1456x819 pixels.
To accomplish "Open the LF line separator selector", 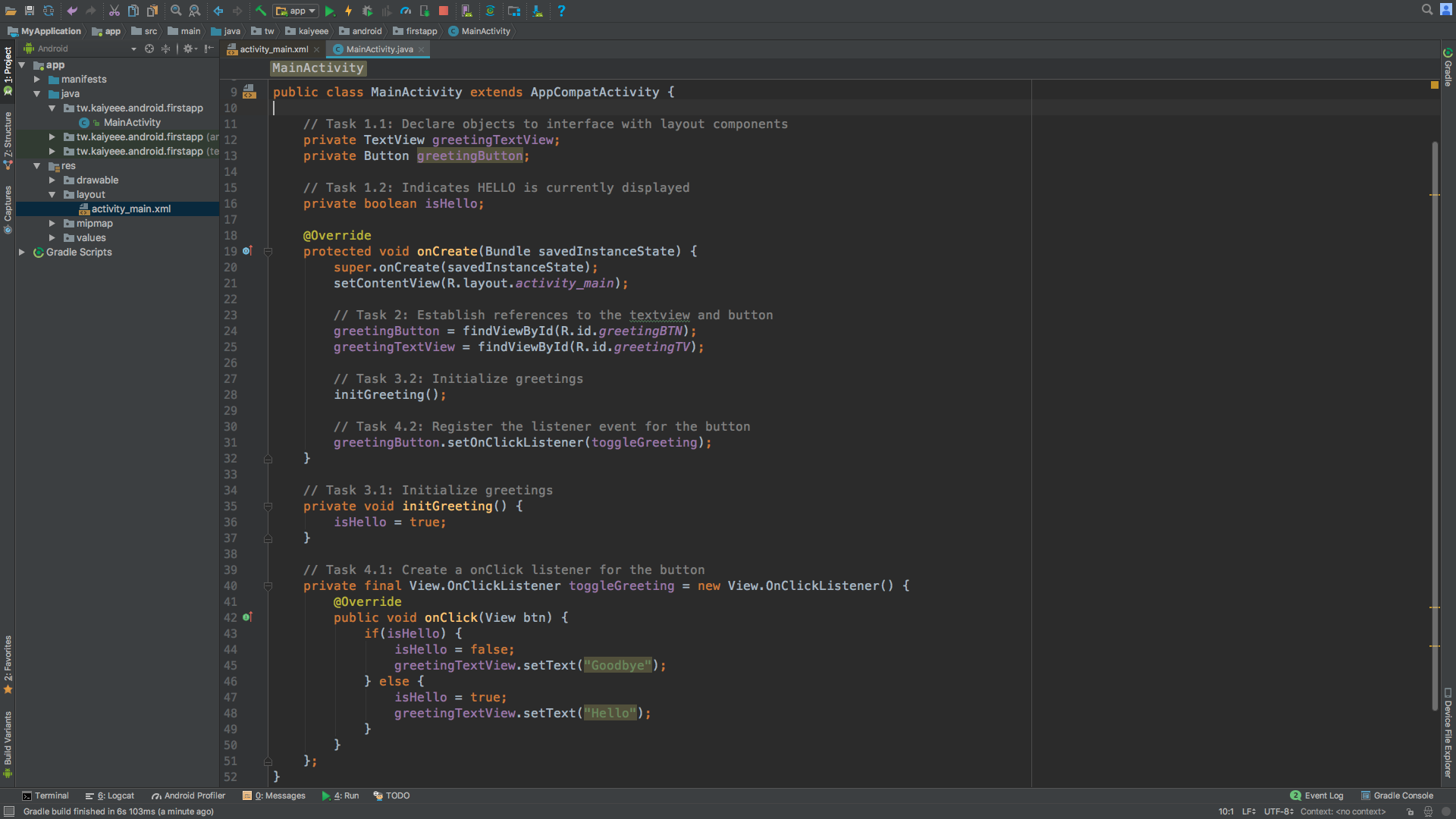I will (x=1249, y=811).
